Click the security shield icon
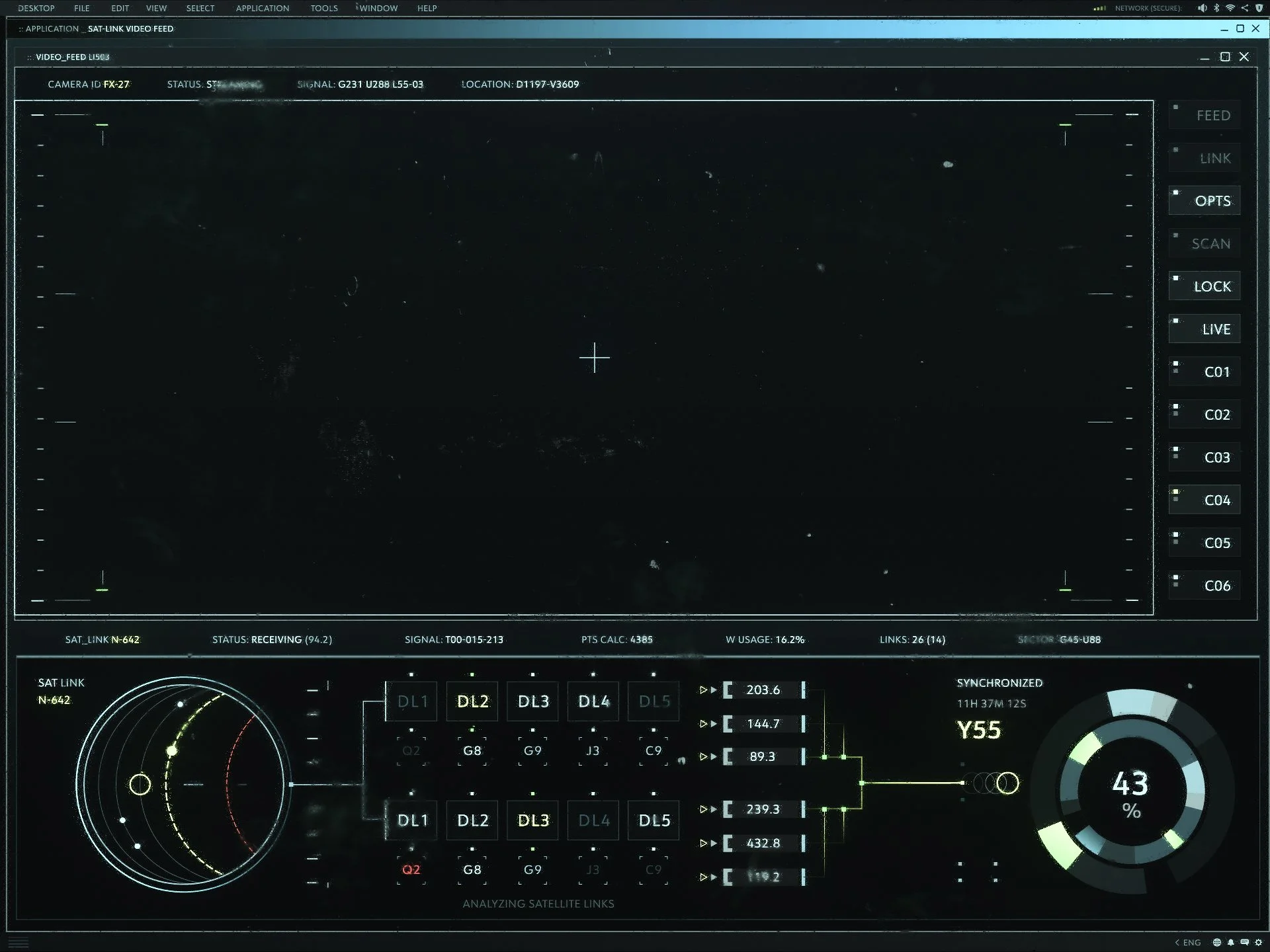The image size is (1270, 952). pos(1259,8)
